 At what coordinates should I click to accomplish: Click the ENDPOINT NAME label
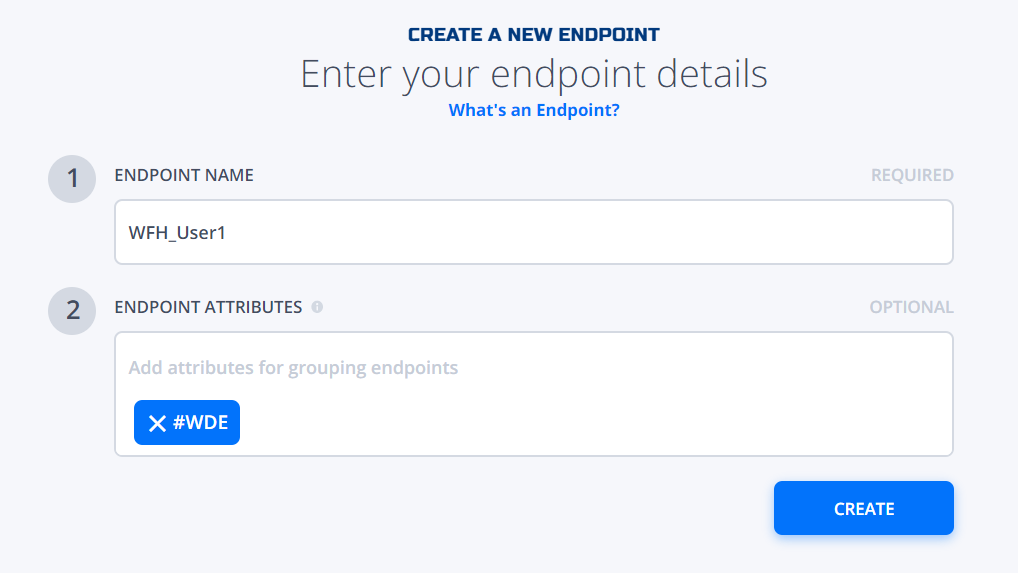click(x=184, y=175)
